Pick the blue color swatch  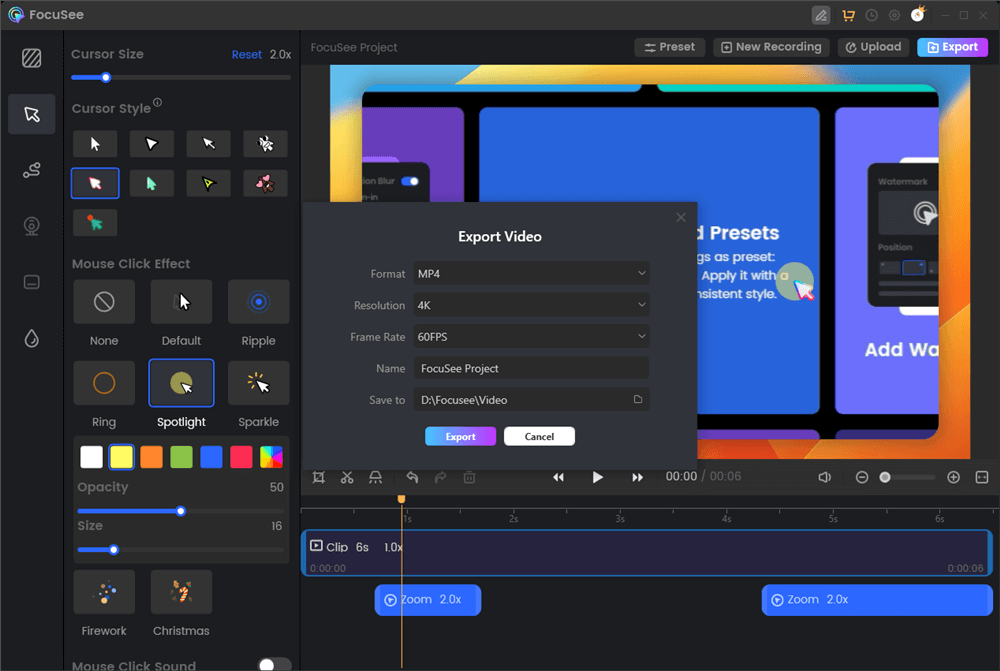(x=211, y=457)
